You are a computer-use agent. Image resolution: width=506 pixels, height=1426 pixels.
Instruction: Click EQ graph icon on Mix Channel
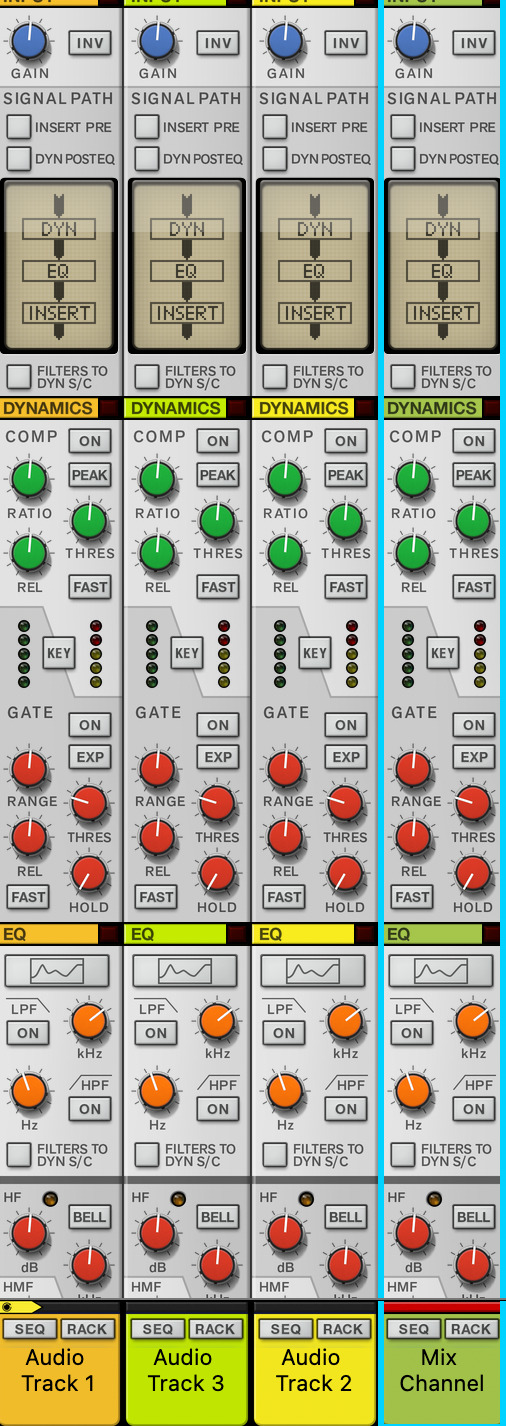click(x=441, y=970)
